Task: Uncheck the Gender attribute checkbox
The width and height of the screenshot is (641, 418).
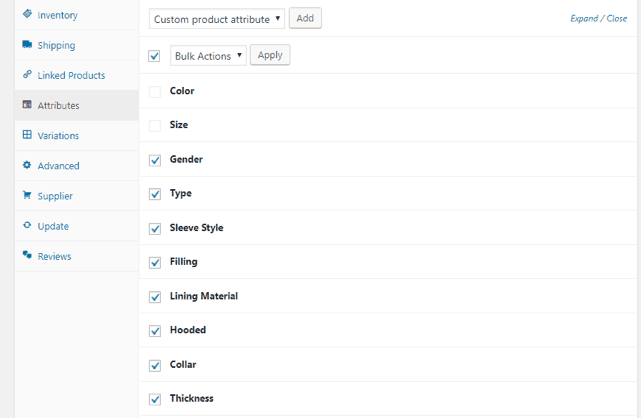Action: 155,160
